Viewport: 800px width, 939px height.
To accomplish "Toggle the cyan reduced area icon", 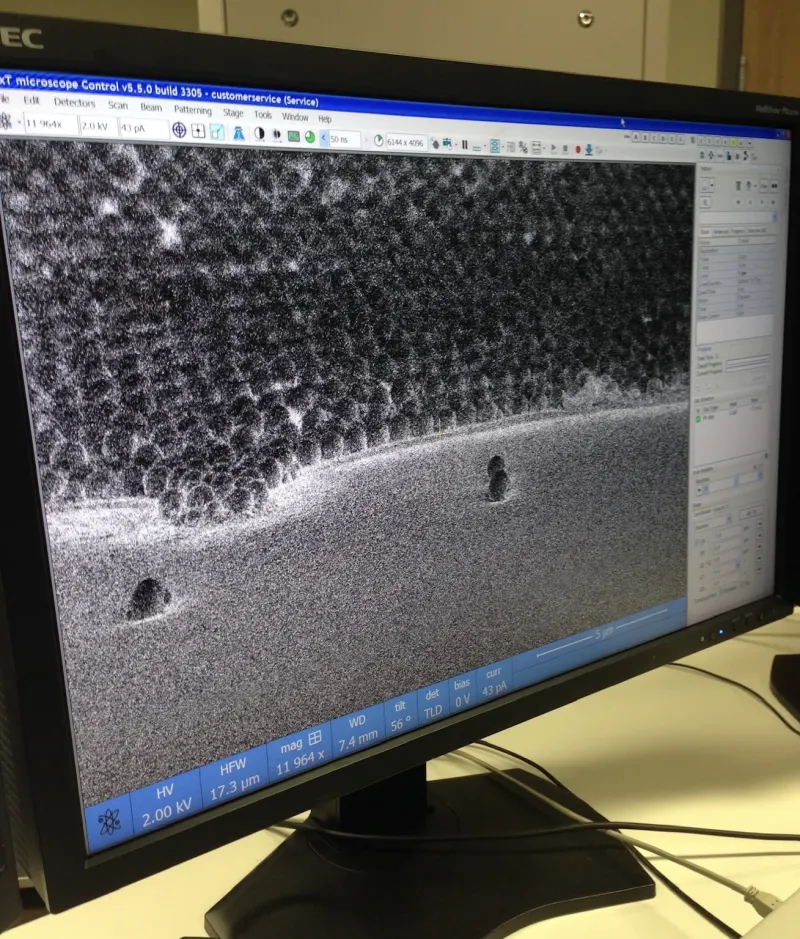I will point(217,132).
